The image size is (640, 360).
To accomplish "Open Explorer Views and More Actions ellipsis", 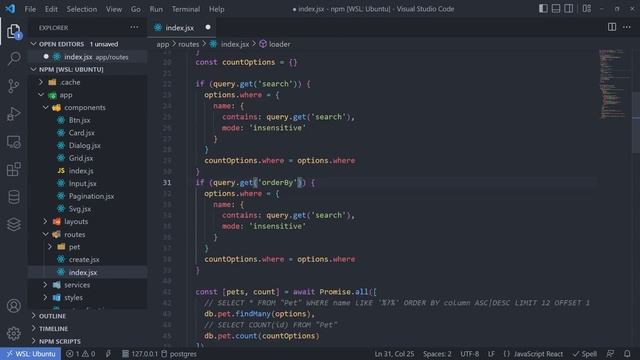I will (134, 27).
